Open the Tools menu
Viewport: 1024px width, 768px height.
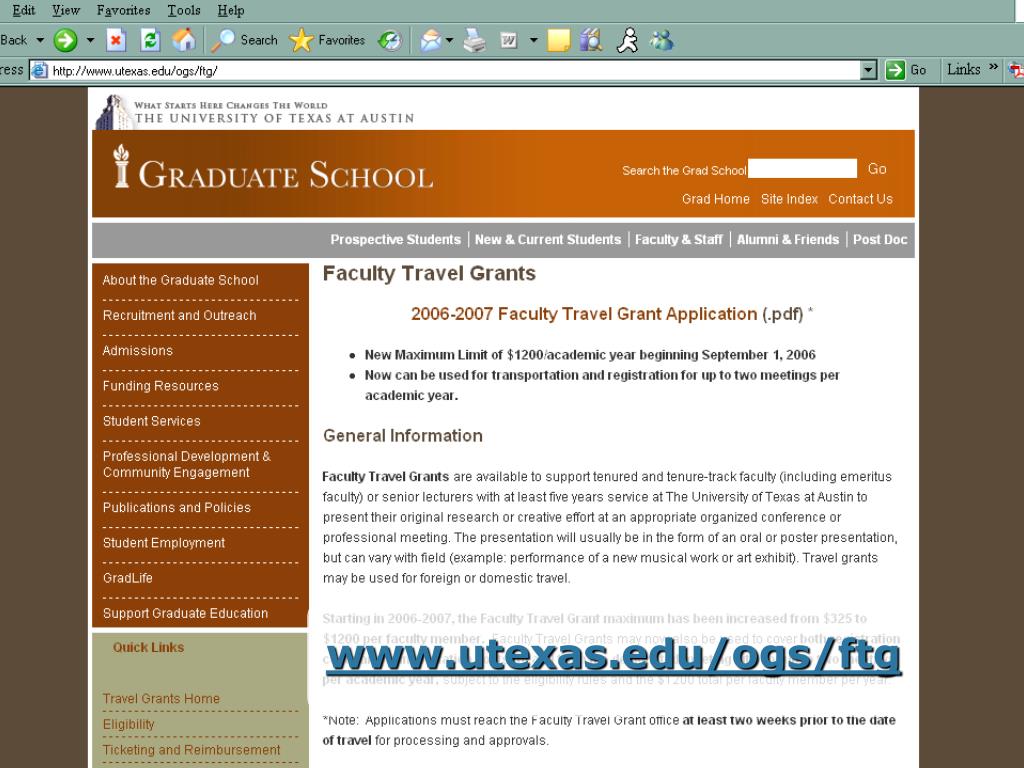184,10
